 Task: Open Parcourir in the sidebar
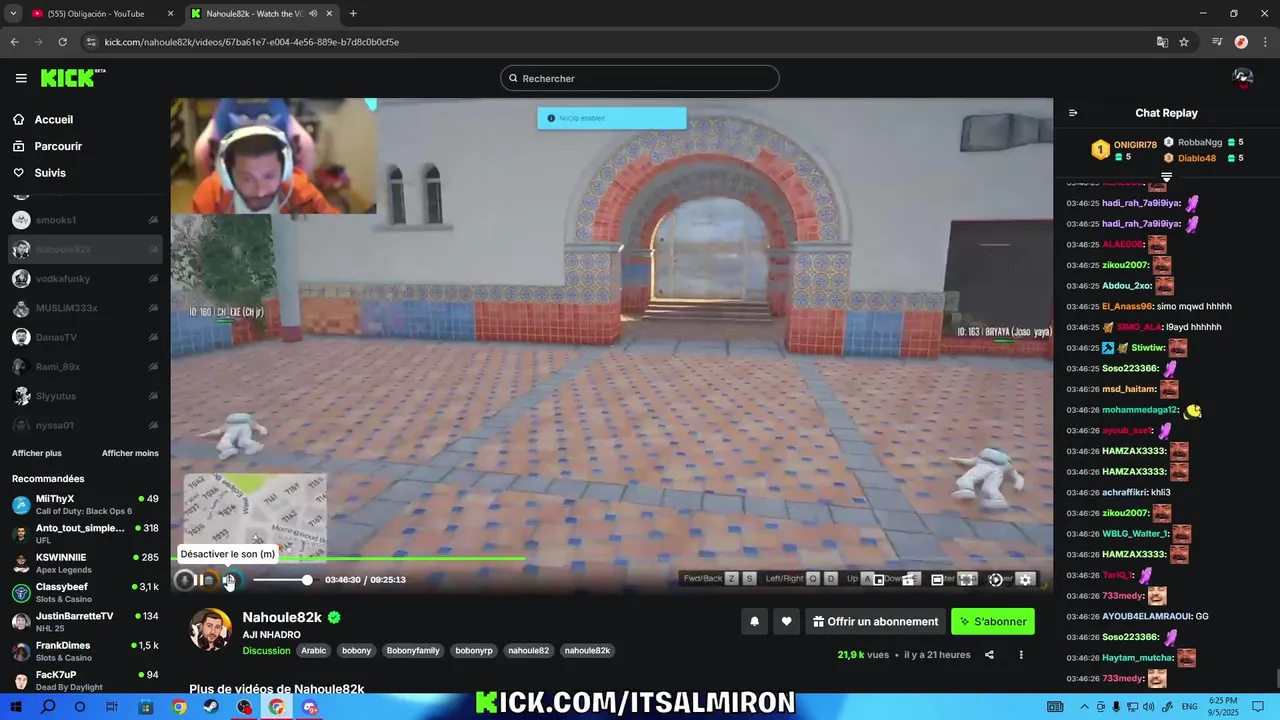click(x=58, y=146)
